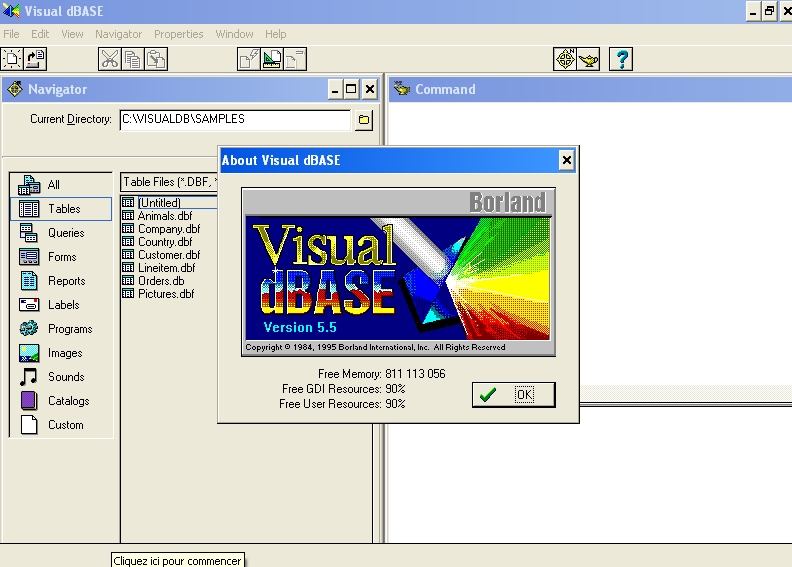Select the Forms category
The width and height of the screenshot is (792, 567).
61,256
